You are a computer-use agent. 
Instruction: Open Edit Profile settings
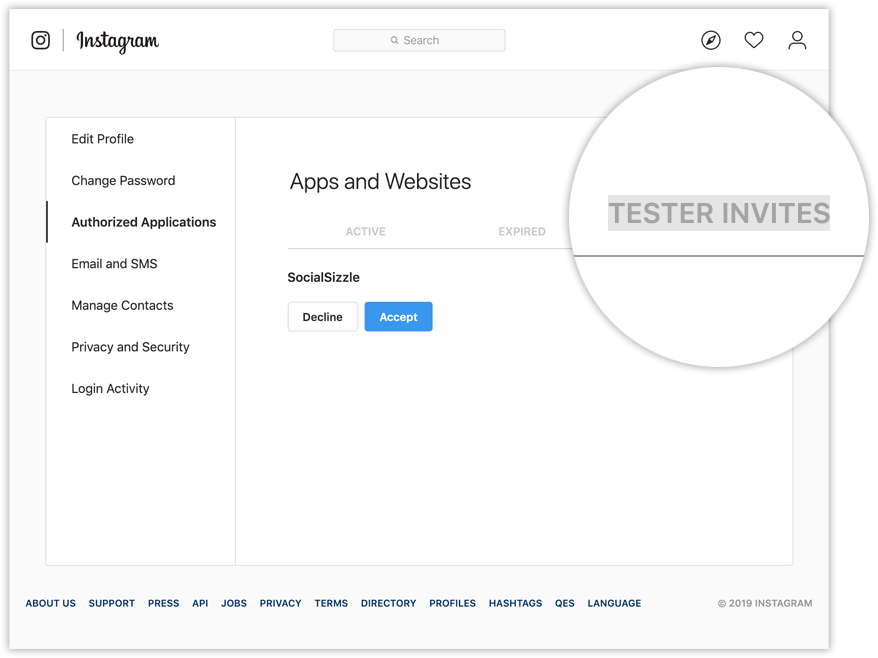[x=102, y=139]
